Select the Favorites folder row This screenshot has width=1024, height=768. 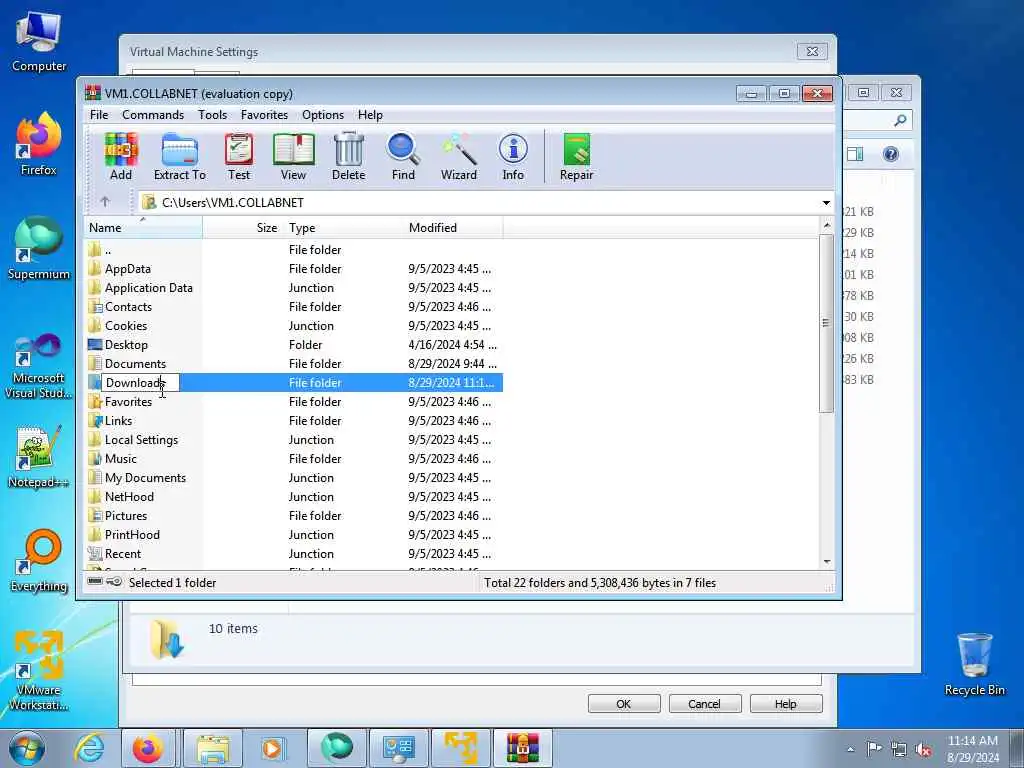(294, 402)
